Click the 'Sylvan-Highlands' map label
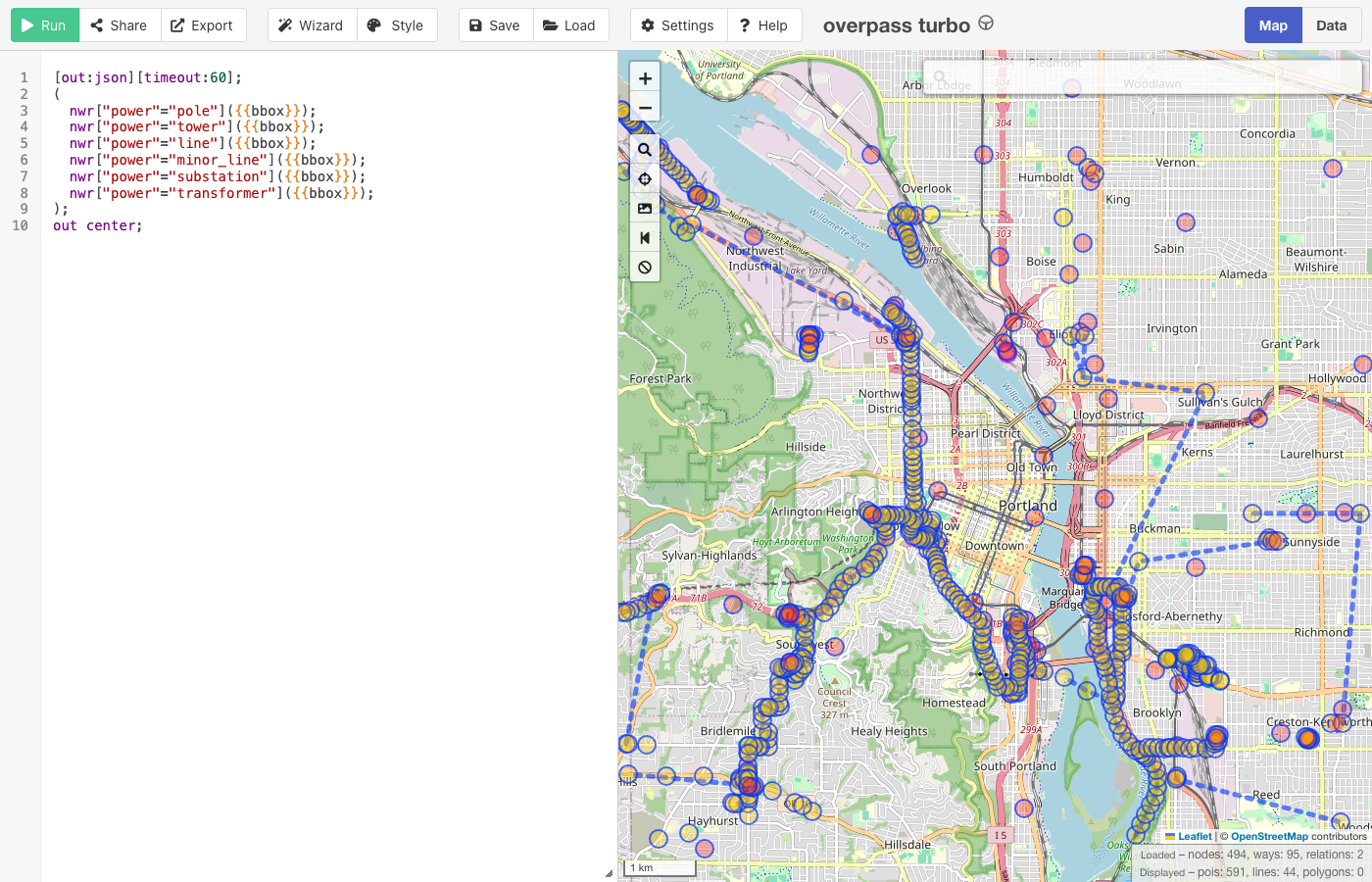The height and width of the screenshot is (882, 1372). point(710,555)
